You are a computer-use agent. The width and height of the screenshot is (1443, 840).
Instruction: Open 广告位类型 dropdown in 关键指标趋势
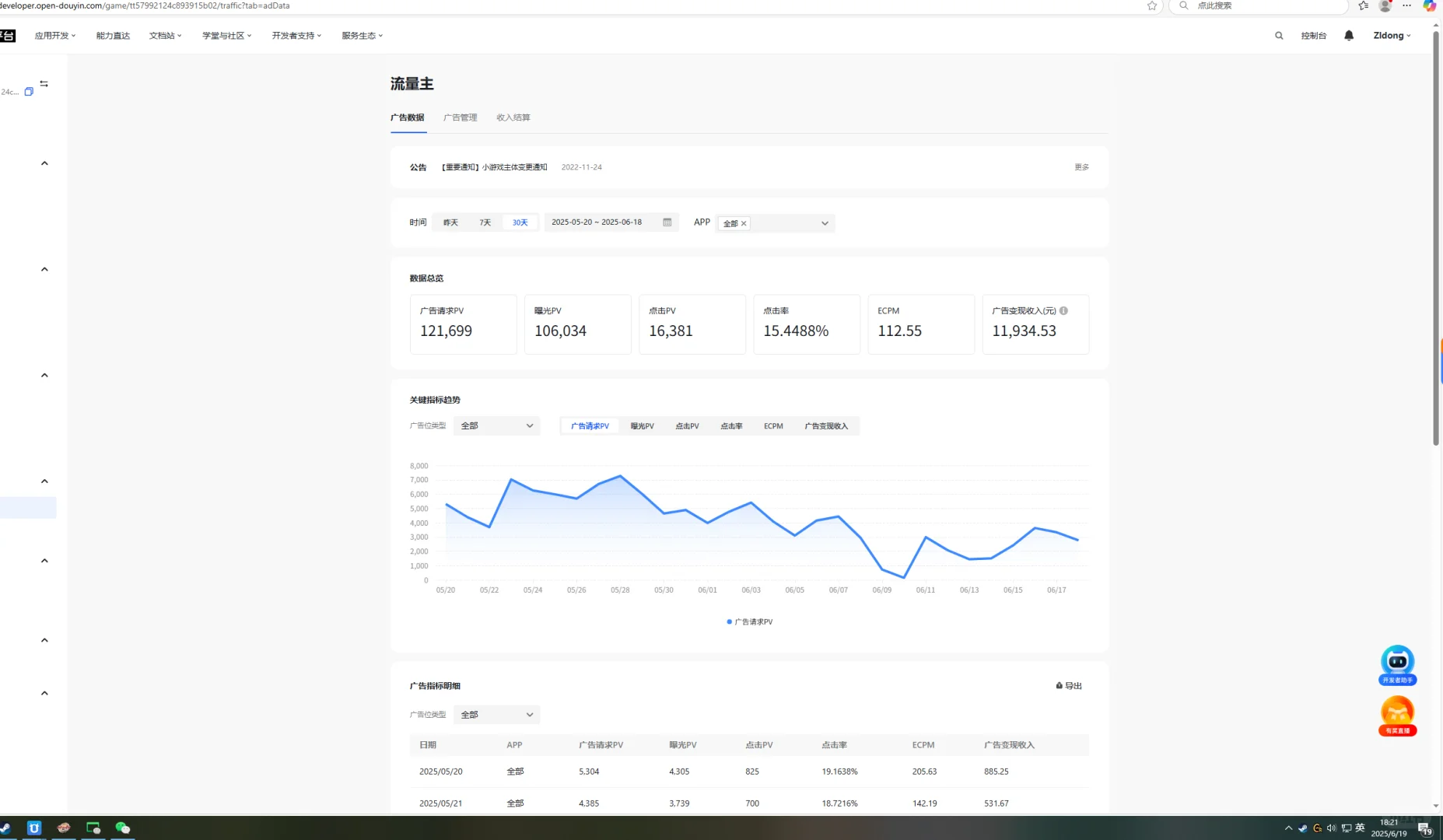(x=497, y=426)
